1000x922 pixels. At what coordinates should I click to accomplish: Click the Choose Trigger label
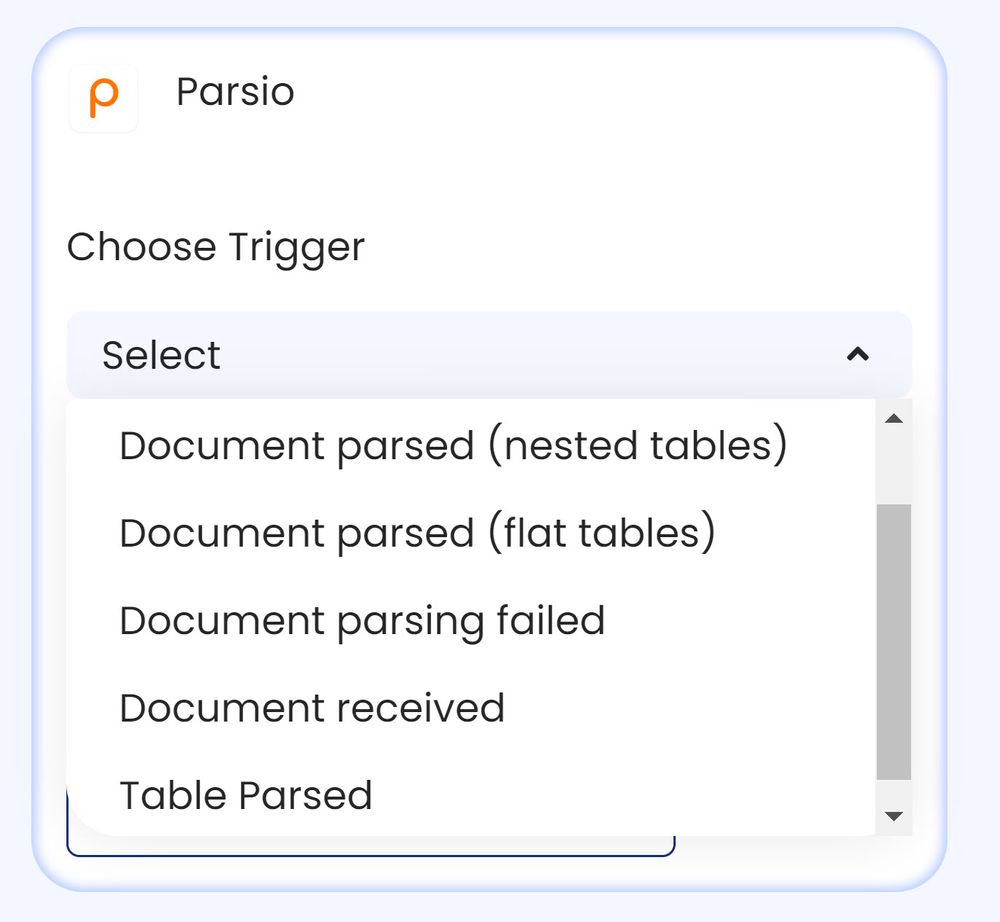tap(217, 247)
